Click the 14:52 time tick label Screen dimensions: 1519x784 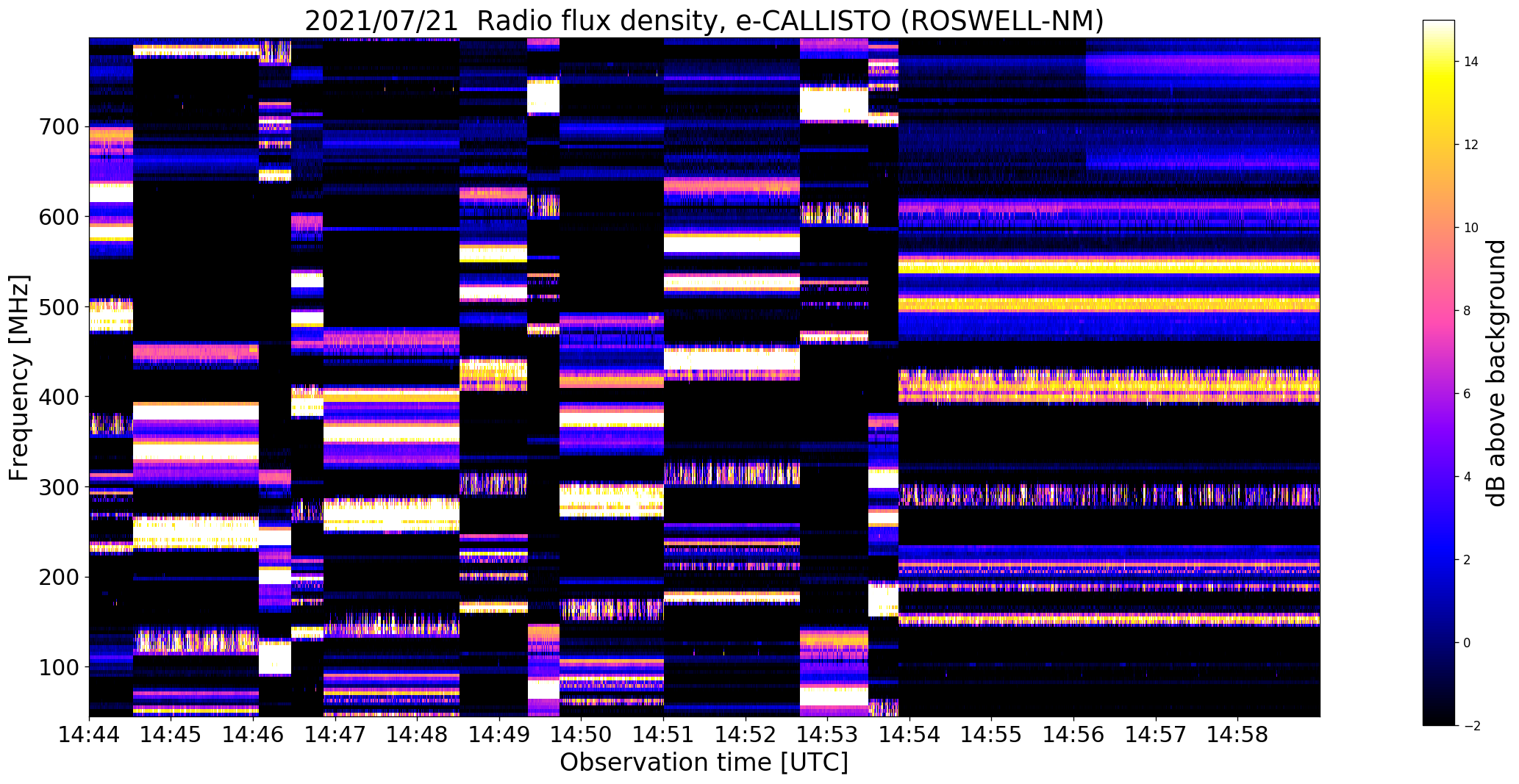tap(746, 735)
